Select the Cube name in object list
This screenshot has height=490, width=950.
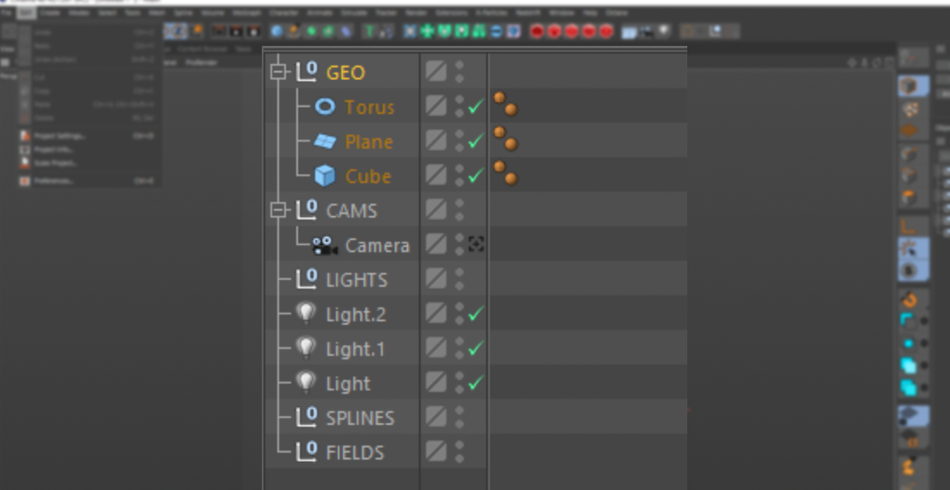[x=368, y=176]
